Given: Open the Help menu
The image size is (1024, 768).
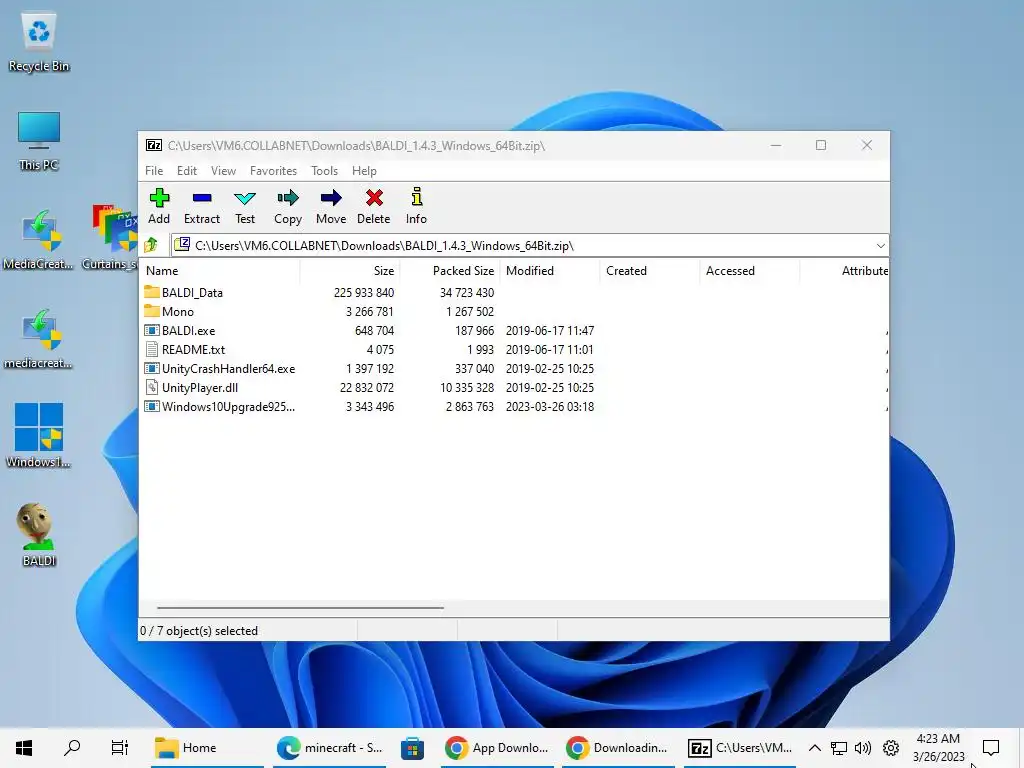Looking at the screenshot, I should [x=364, y=170].
